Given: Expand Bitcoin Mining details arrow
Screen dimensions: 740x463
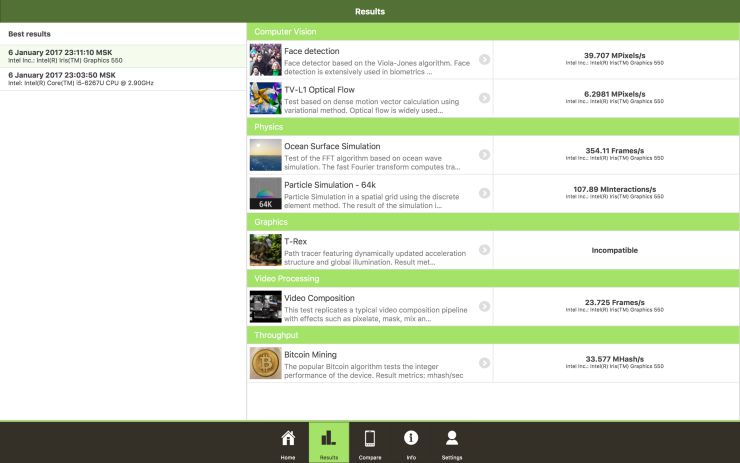Looking at the screenshot, I should pyautogui.click(x=484, y=363).
